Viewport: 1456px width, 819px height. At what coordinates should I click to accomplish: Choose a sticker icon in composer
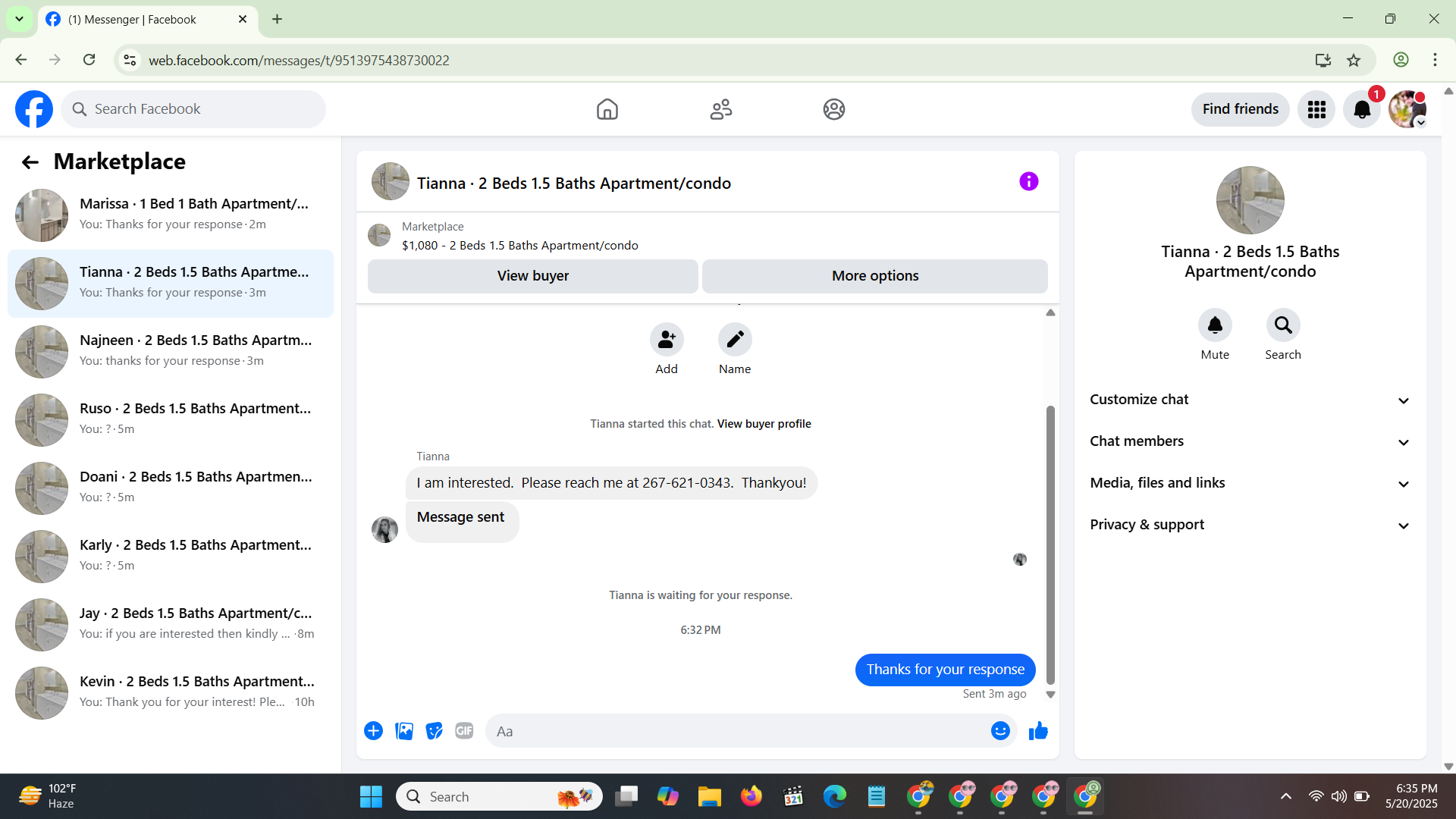[x=434, y=731]
